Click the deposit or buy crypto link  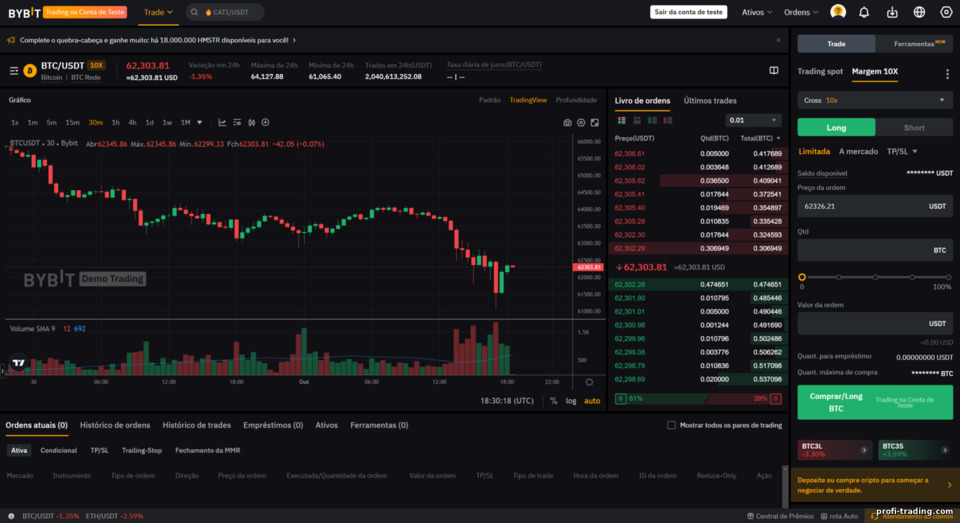click(x=874, y=485)
